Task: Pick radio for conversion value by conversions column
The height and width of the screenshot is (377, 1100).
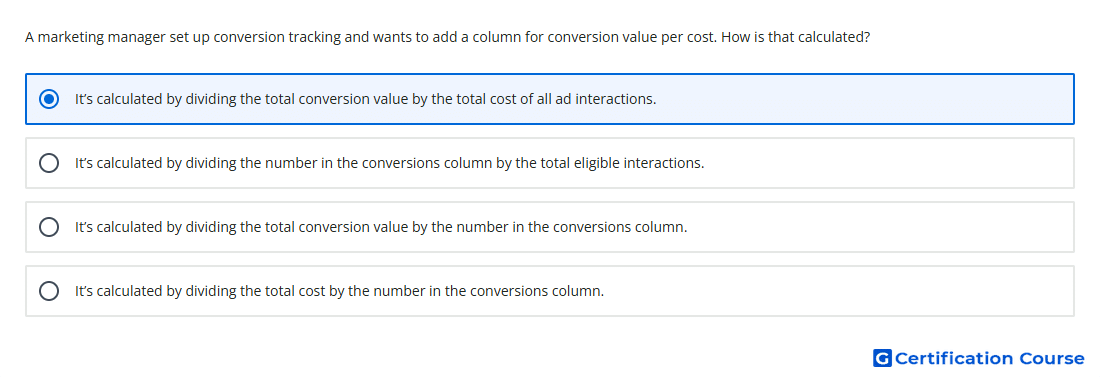Action: click(49, 227)
